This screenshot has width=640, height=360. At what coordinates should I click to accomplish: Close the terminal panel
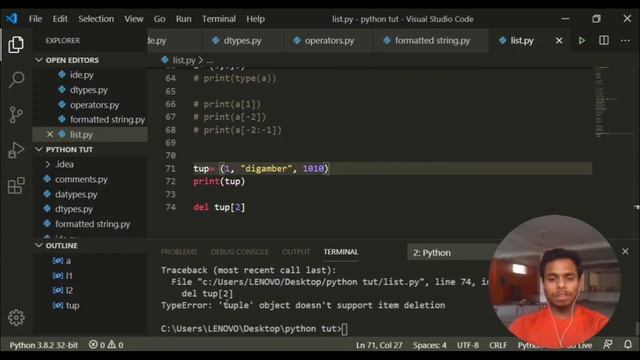pyautogui.click(x=625, y=251)
